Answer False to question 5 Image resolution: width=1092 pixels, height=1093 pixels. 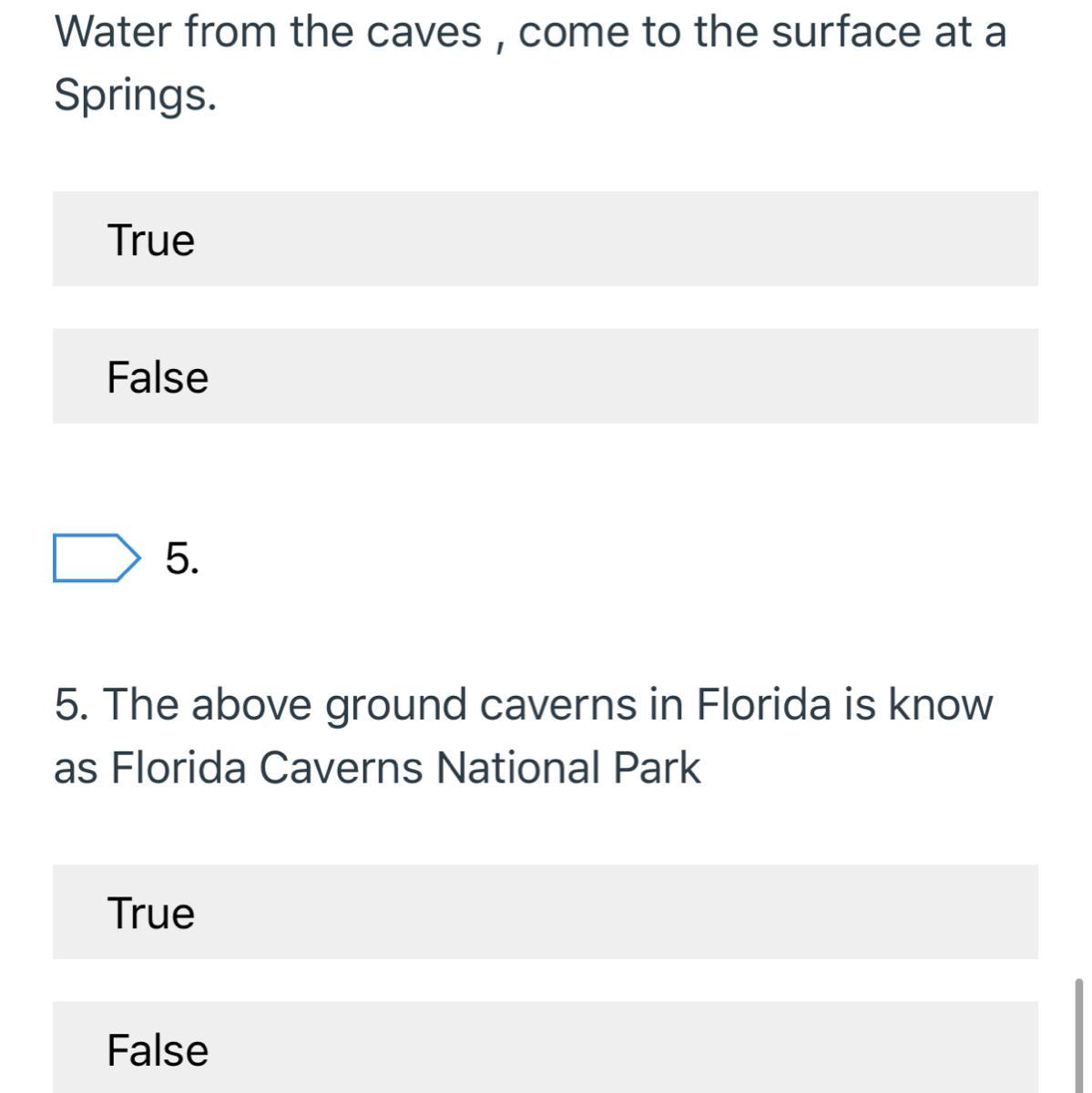pos(545,1048)
